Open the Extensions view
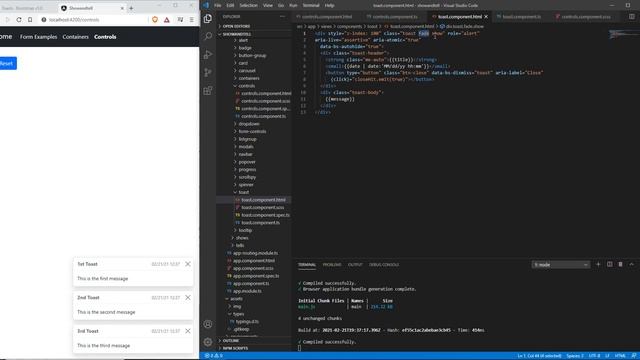 pyautogui.click(x=208, y=91)
